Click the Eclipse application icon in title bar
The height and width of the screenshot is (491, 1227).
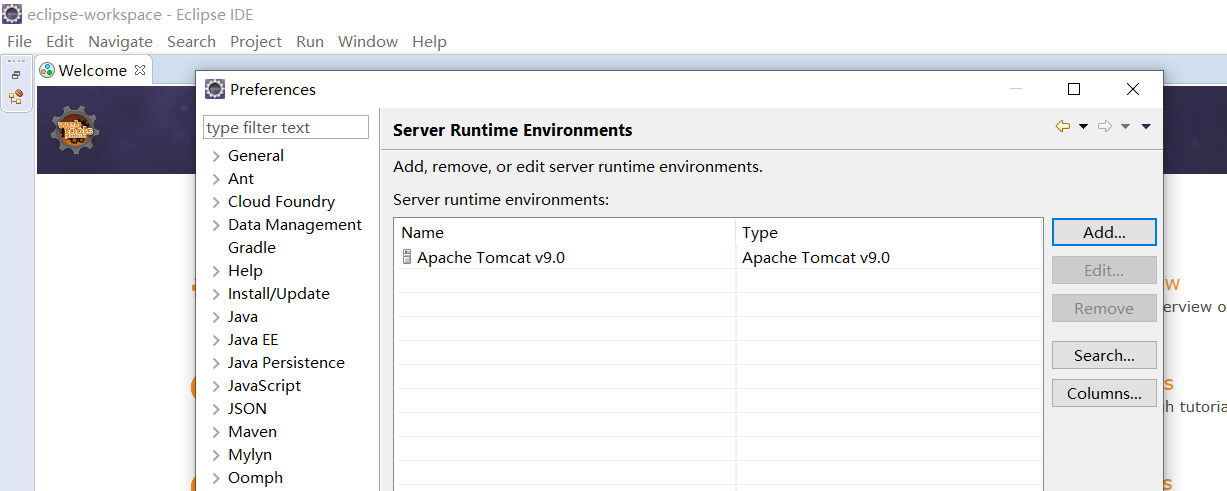click(x=12, y=14)
